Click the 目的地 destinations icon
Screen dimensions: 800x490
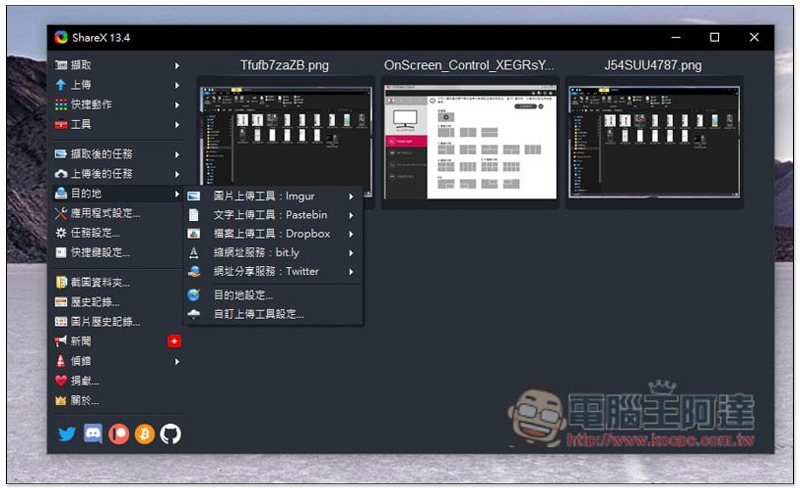(61, 193)
